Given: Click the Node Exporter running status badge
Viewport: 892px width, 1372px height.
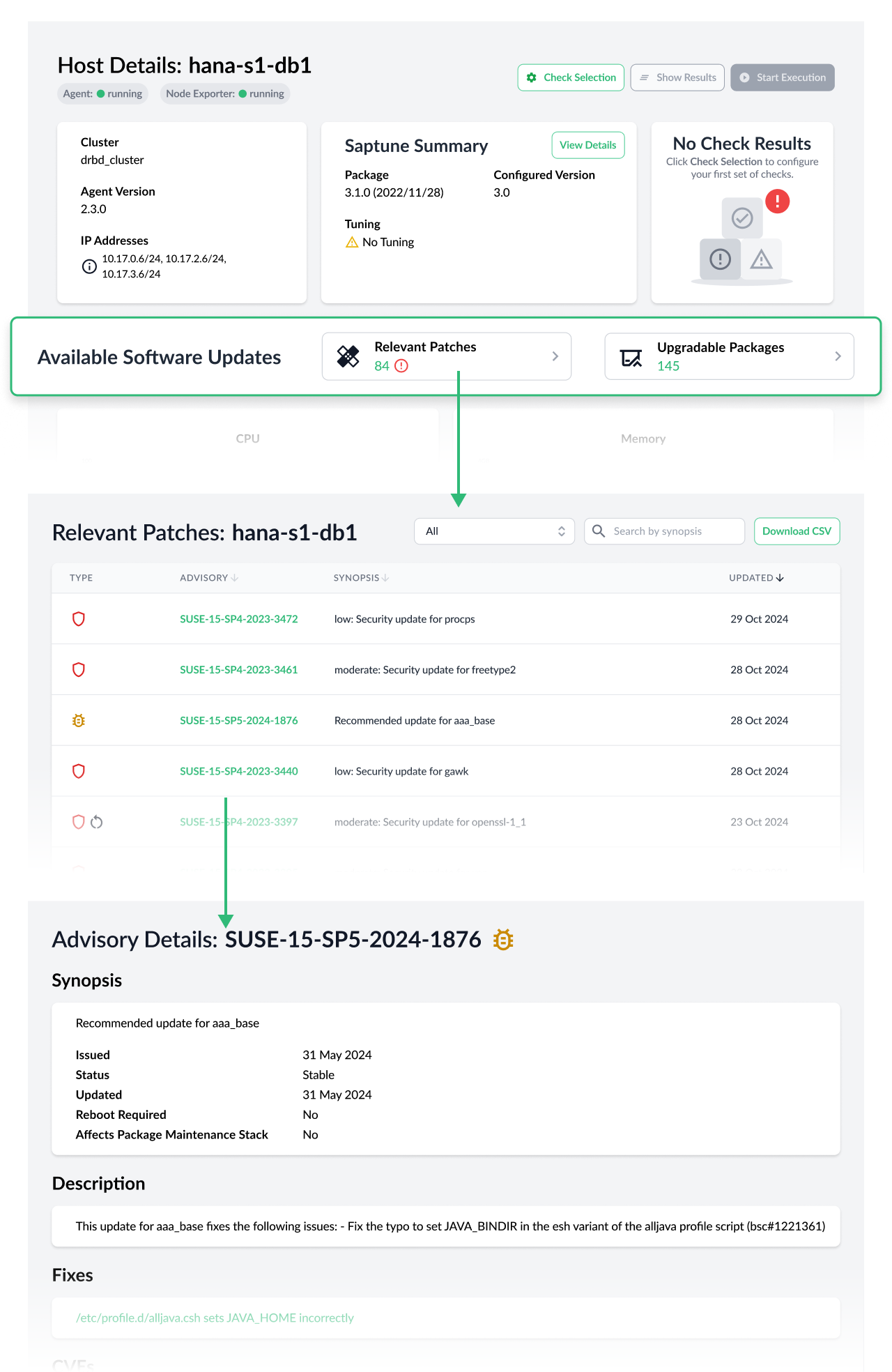Looking at the screenshot, I should tap(225, 93).
